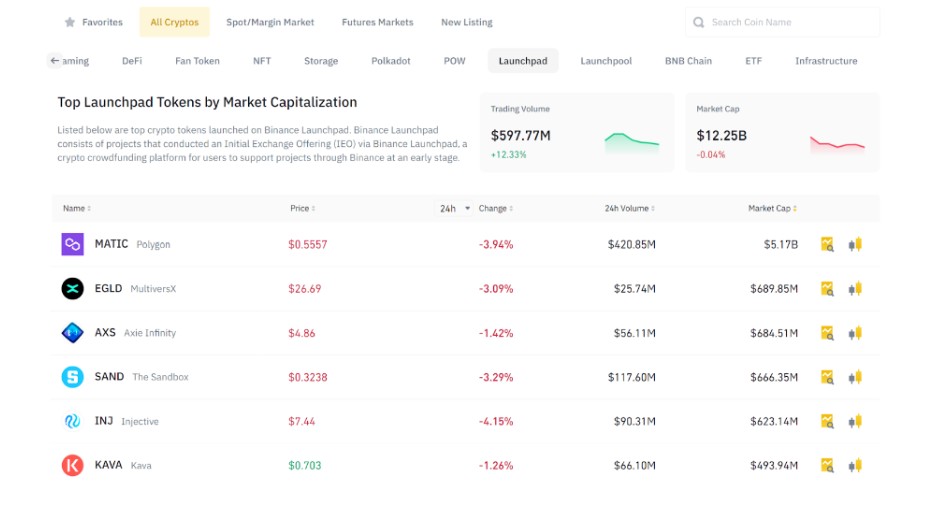Screen dimensions: 933x506
Task: Switch to Spot/Margin Market tab
Action: (270, 22)
